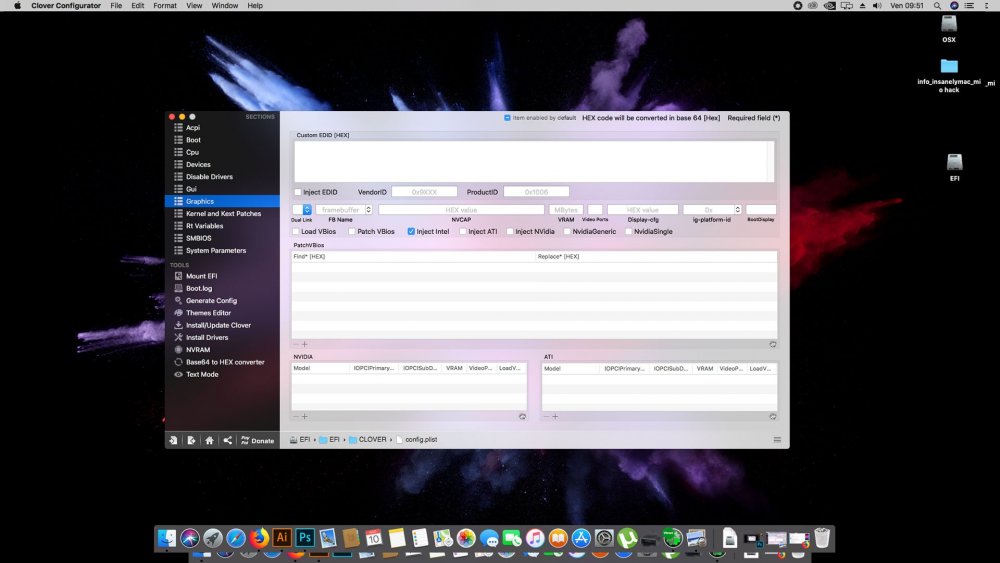Open the Install Drivers tool
Viewport: 1000px width, 563px height.
207,337
